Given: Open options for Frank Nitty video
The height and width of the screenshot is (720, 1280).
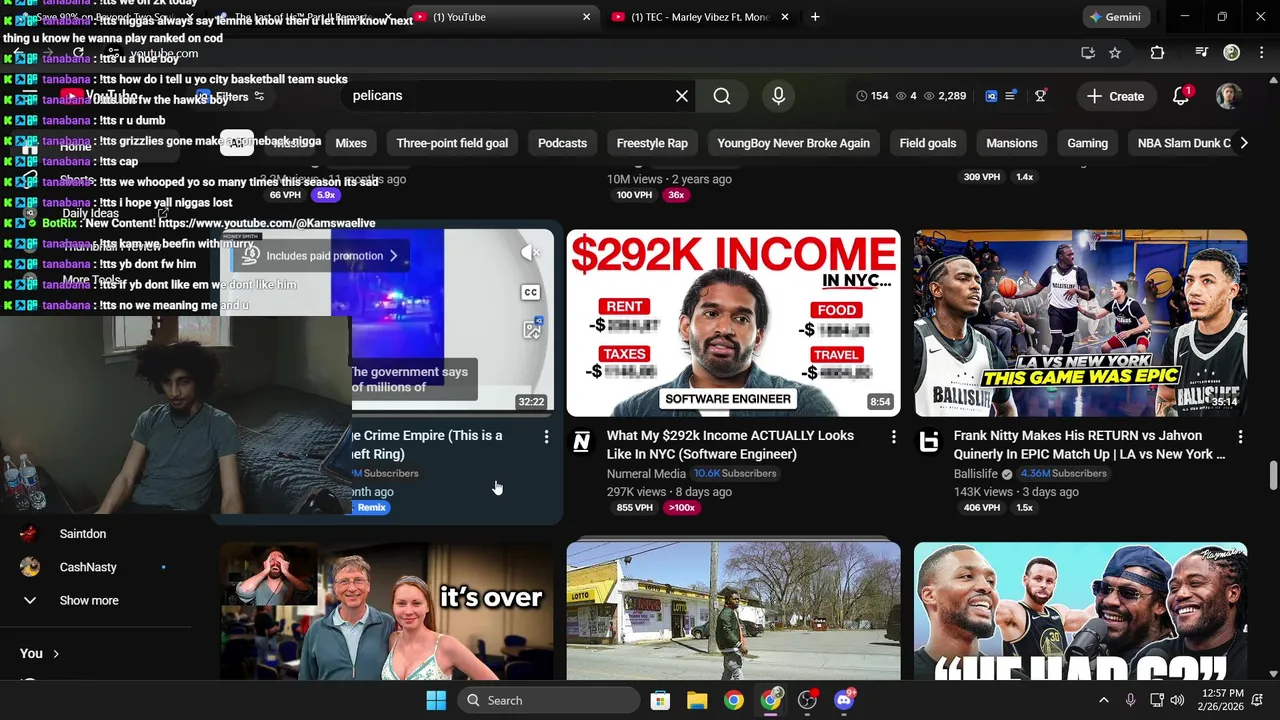Looking at the screenshot, I should (1240, 437).
